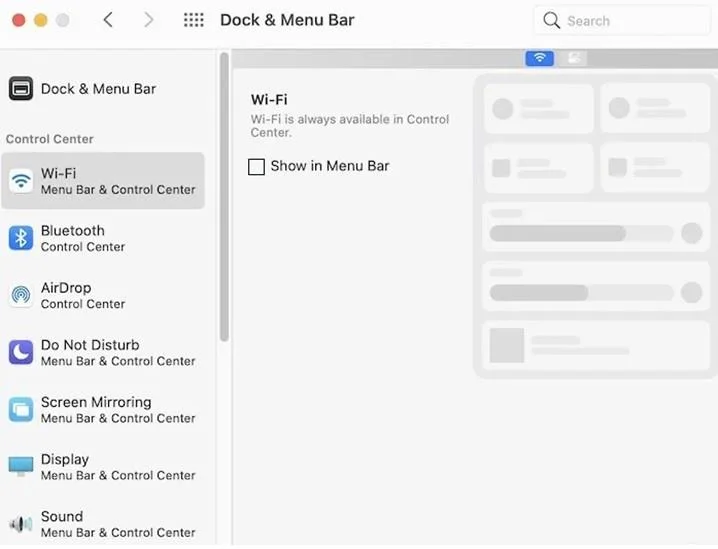Click the Bluetooth icon in sidebar
This screenshot has width=718, height=549.
(21, 238)
